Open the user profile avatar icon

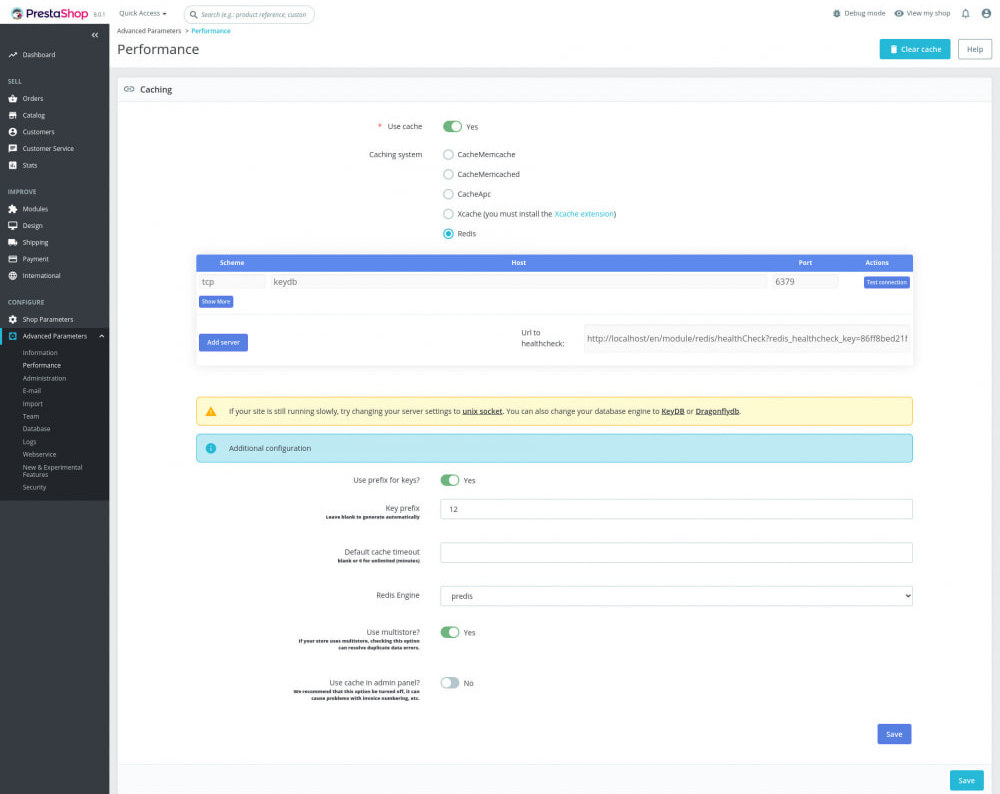click(986, 13)
